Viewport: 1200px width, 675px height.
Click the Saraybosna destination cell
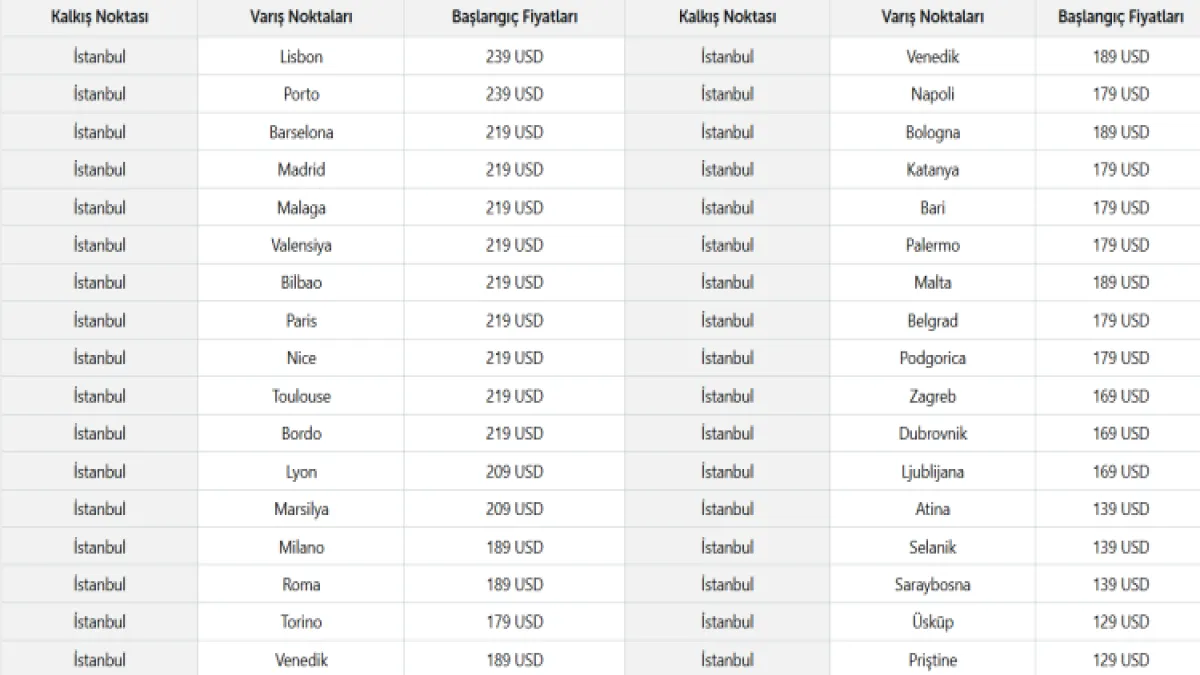932,585
